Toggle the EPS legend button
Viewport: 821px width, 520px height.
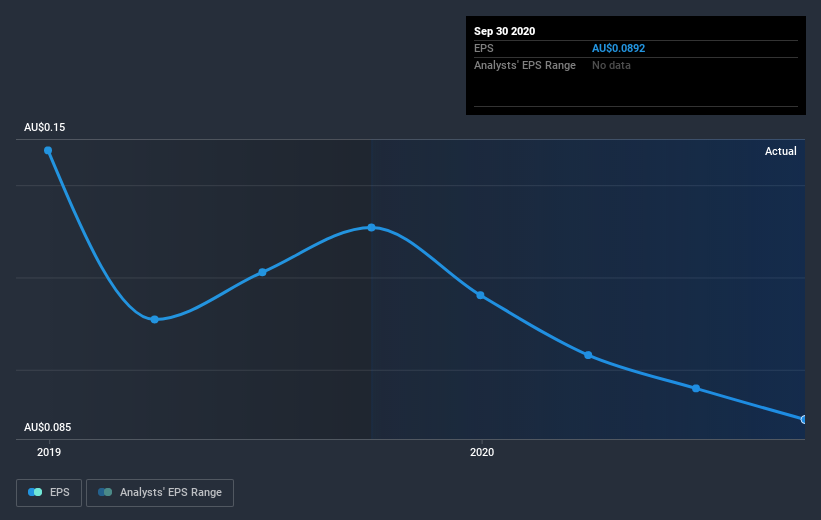tap(49, 492)
